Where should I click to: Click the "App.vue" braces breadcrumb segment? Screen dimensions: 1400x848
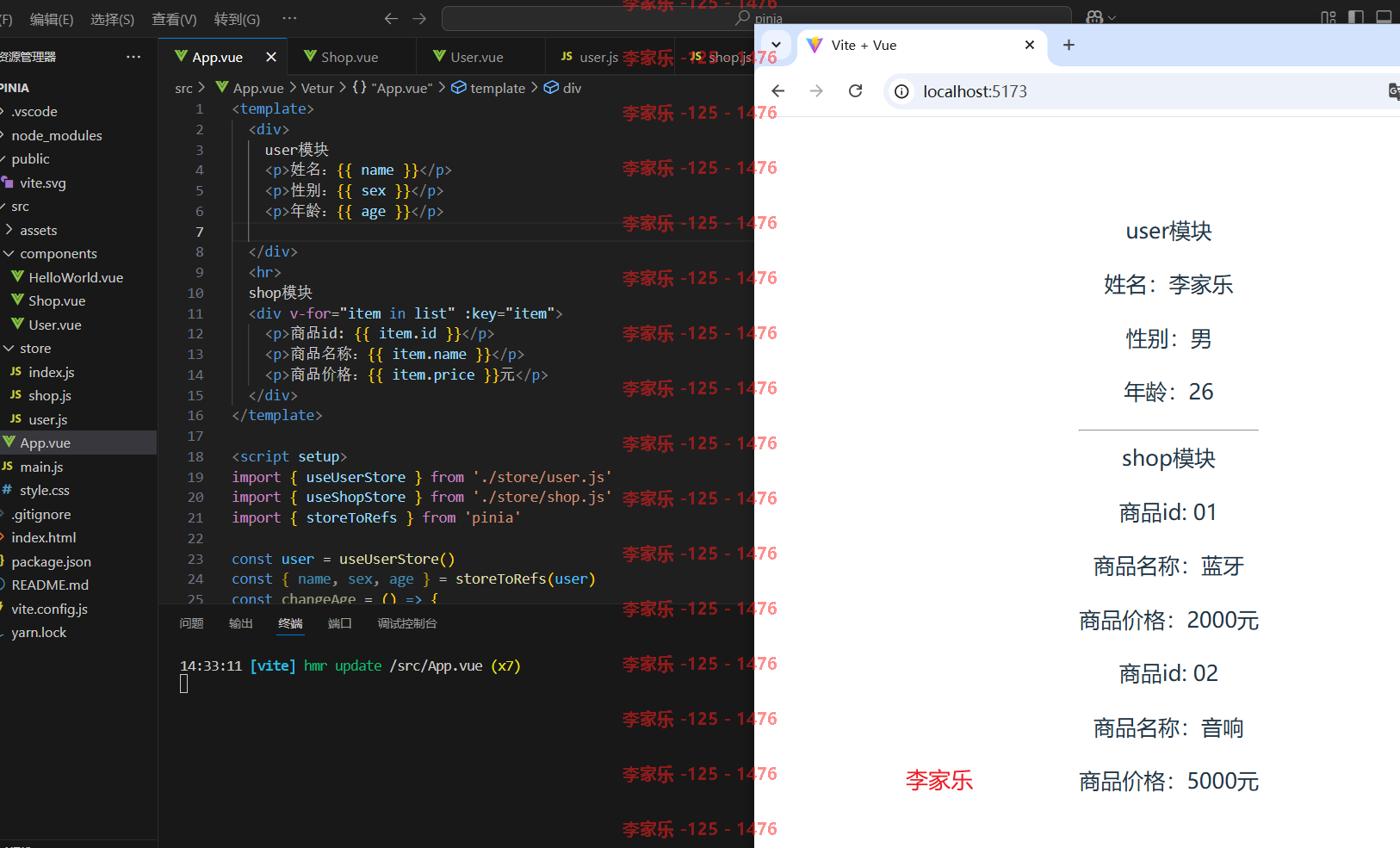(x=393, y=88)
